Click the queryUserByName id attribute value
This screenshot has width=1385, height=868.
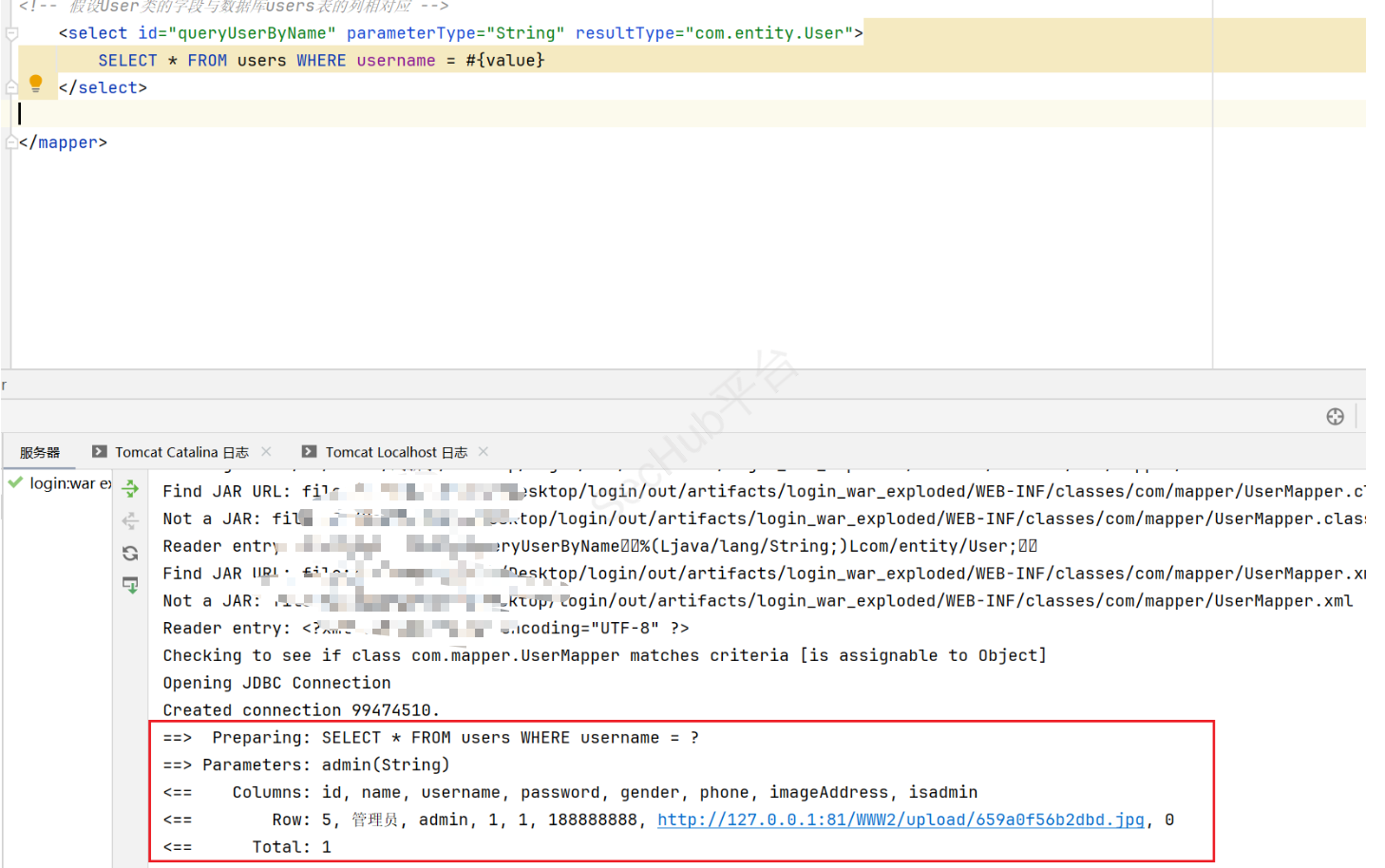[252, 33]
